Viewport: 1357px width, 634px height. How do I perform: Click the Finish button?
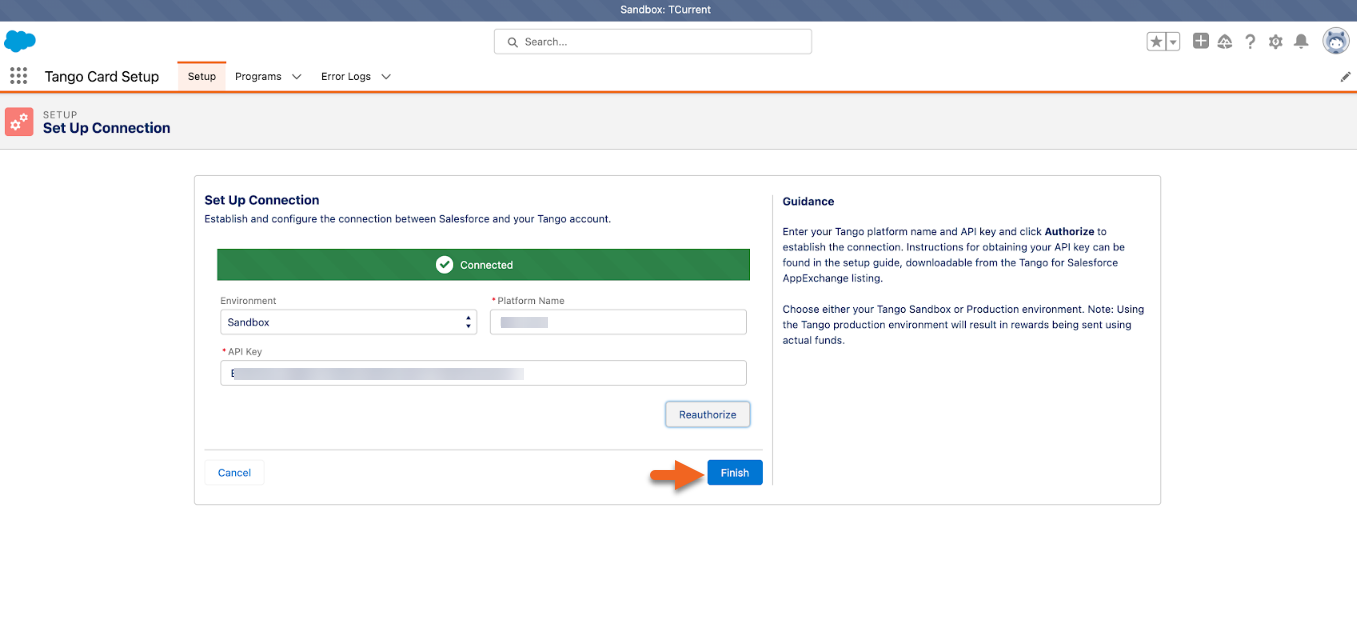pos(734,472)
